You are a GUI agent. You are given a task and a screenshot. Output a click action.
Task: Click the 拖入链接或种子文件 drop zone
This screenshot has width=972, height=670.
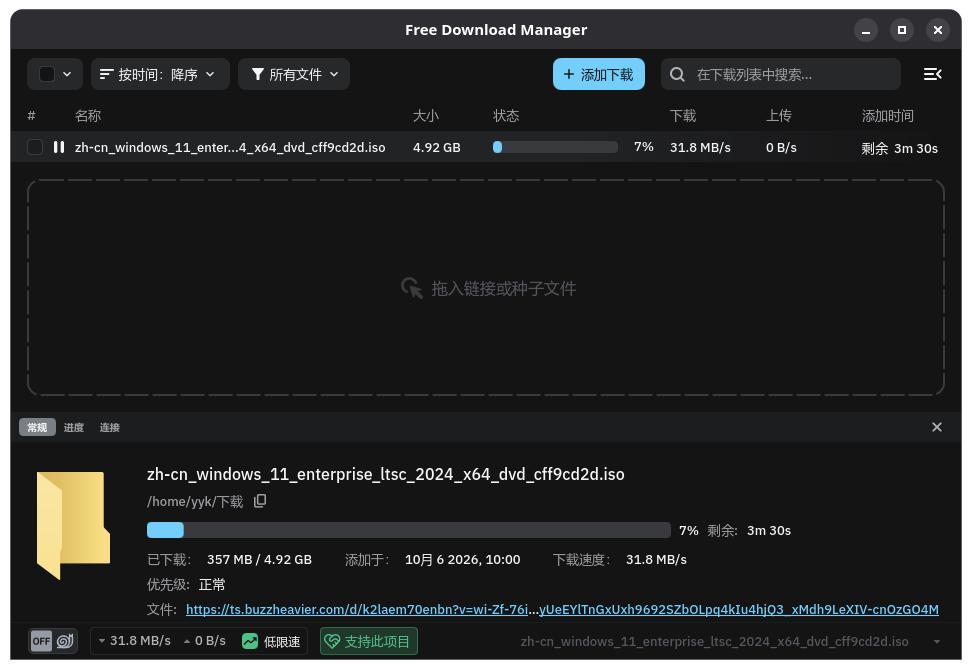point(486,288)
